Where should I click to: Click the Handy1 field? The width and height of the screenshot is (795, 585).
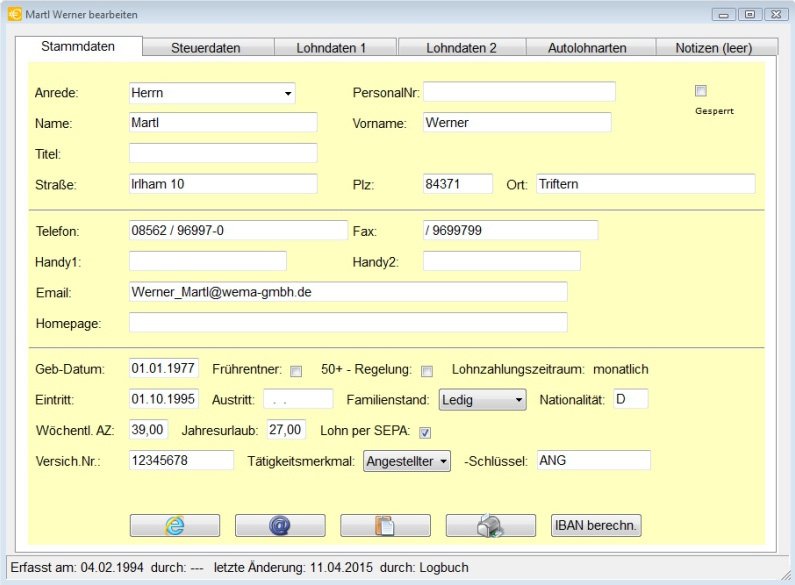(x=208, y=262)
